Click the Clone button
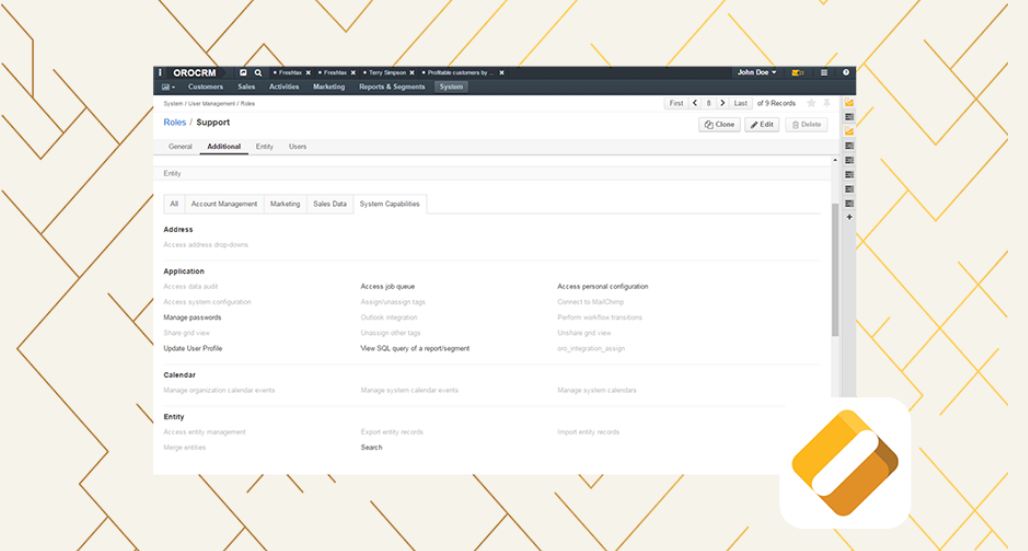Image resolution: width=1028 pixels, height=551 pixels. [x=719, y=125]
